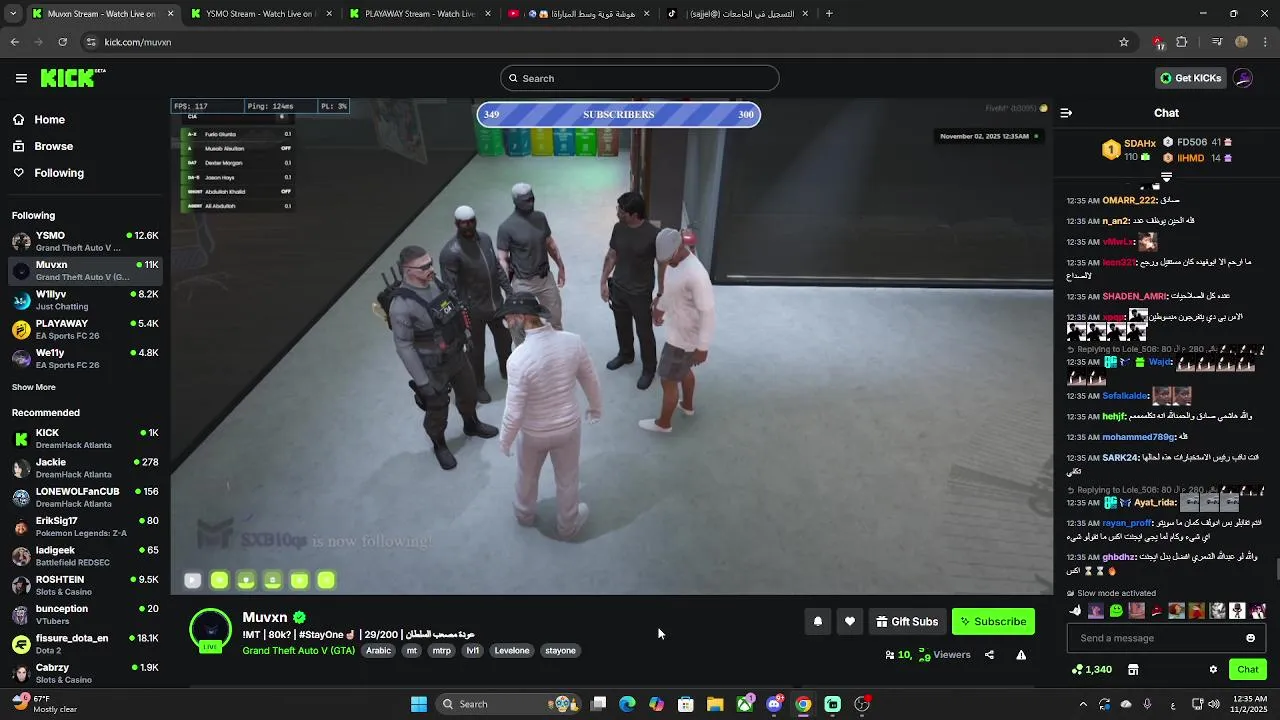Open We11y channel in Following list
Screen dimensions: 1280x720
point(85,358)
